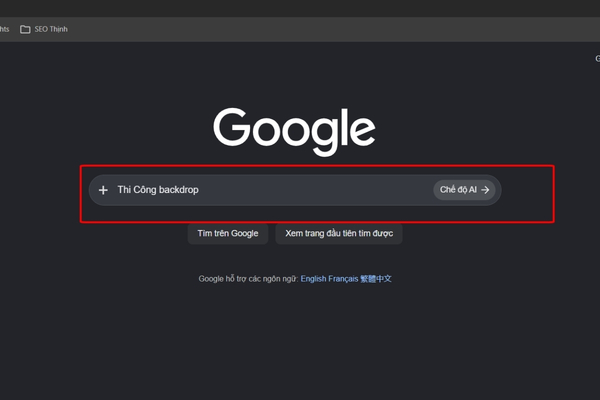Click the plus icon in the search box
The image size is (600, 400).
(103, 190)
